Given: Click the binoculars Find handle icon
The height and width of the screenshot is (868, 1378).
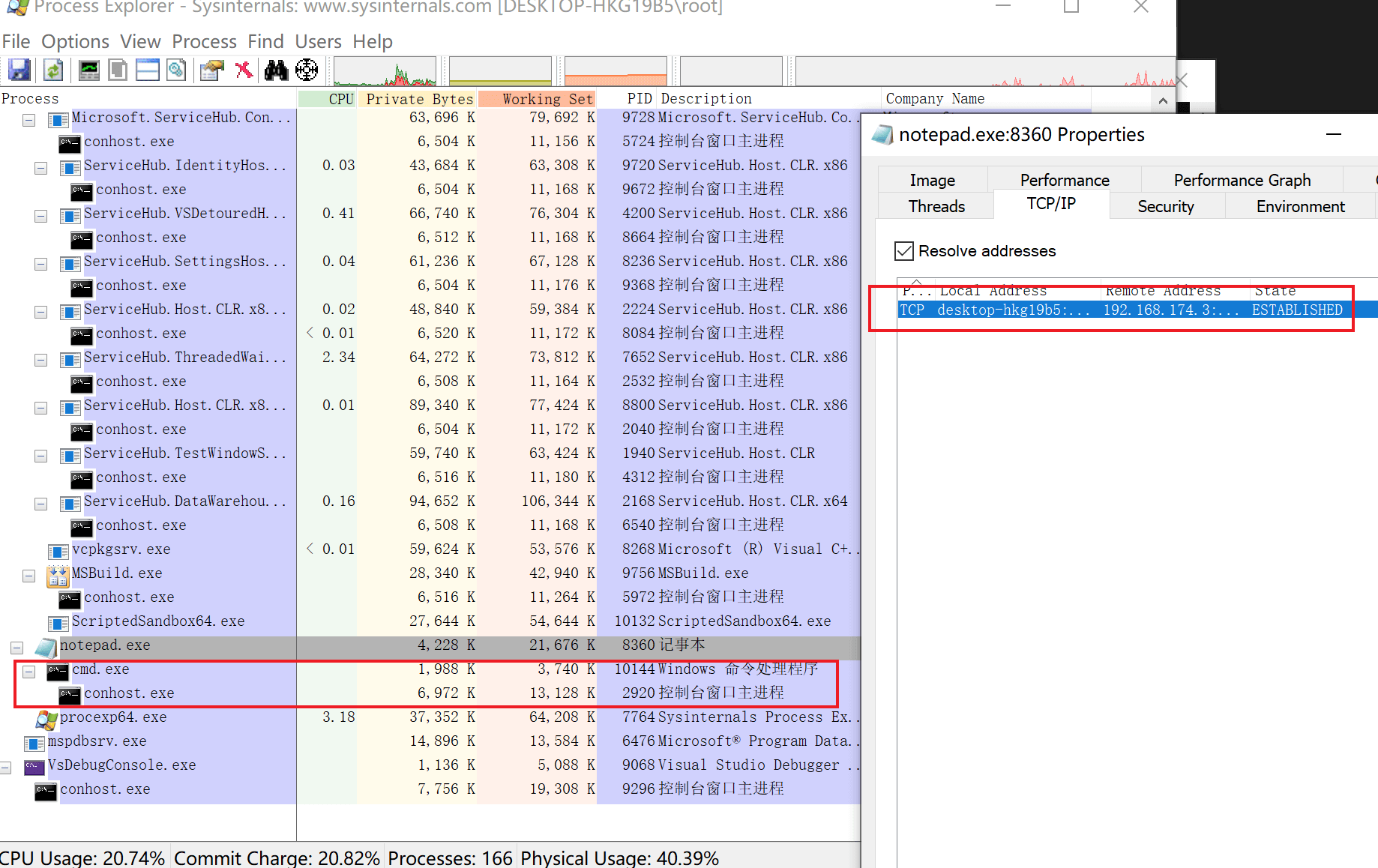Looking at the screenshot, I should (x=276, y=70).
